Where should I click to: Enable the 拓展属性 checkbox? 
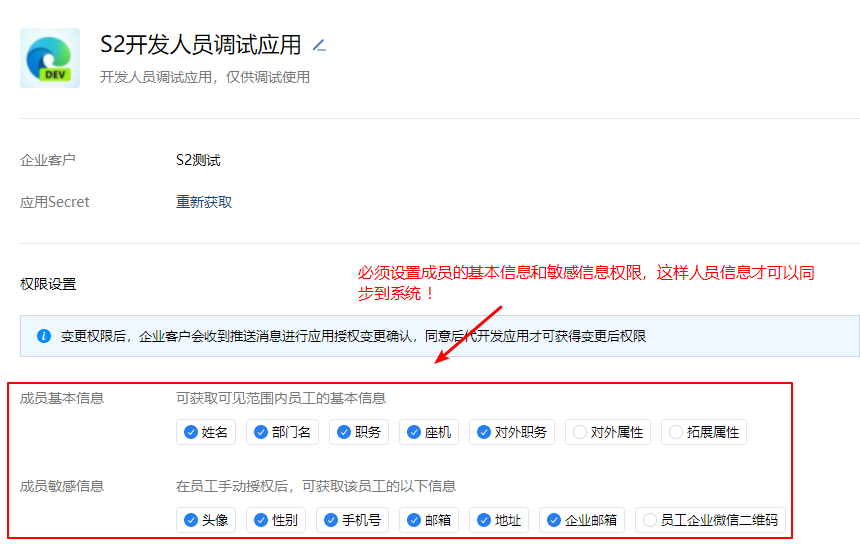[675, 433]
